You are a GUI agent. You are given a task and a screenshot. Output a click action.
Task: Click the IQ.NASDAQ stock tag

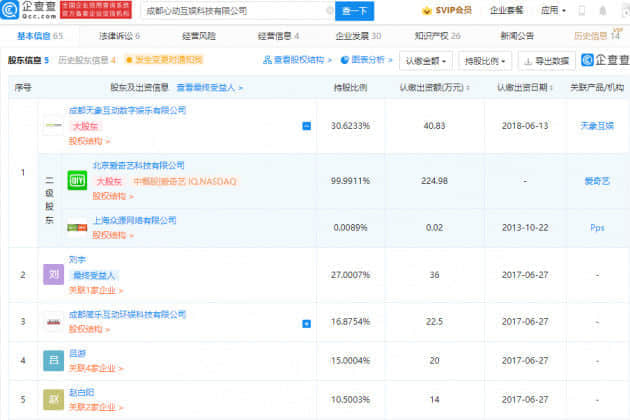184,181
